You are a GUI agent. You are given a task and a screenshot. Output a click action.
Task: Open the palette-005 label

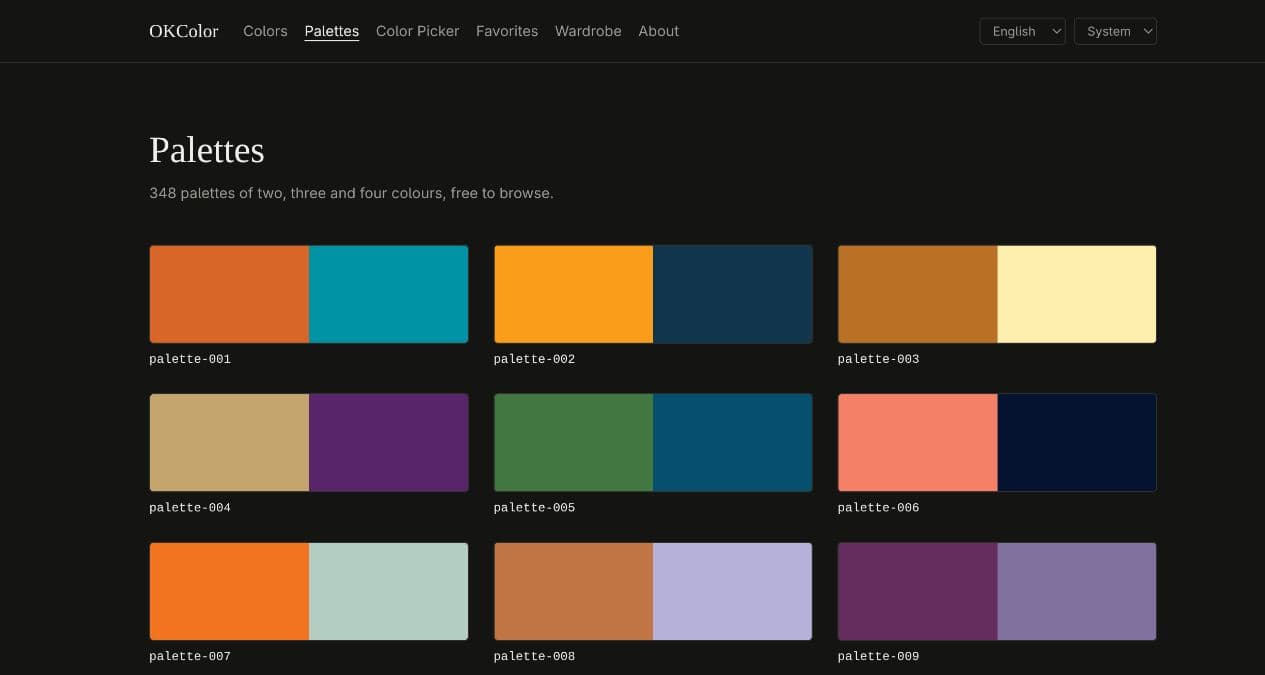click(535, 508)
